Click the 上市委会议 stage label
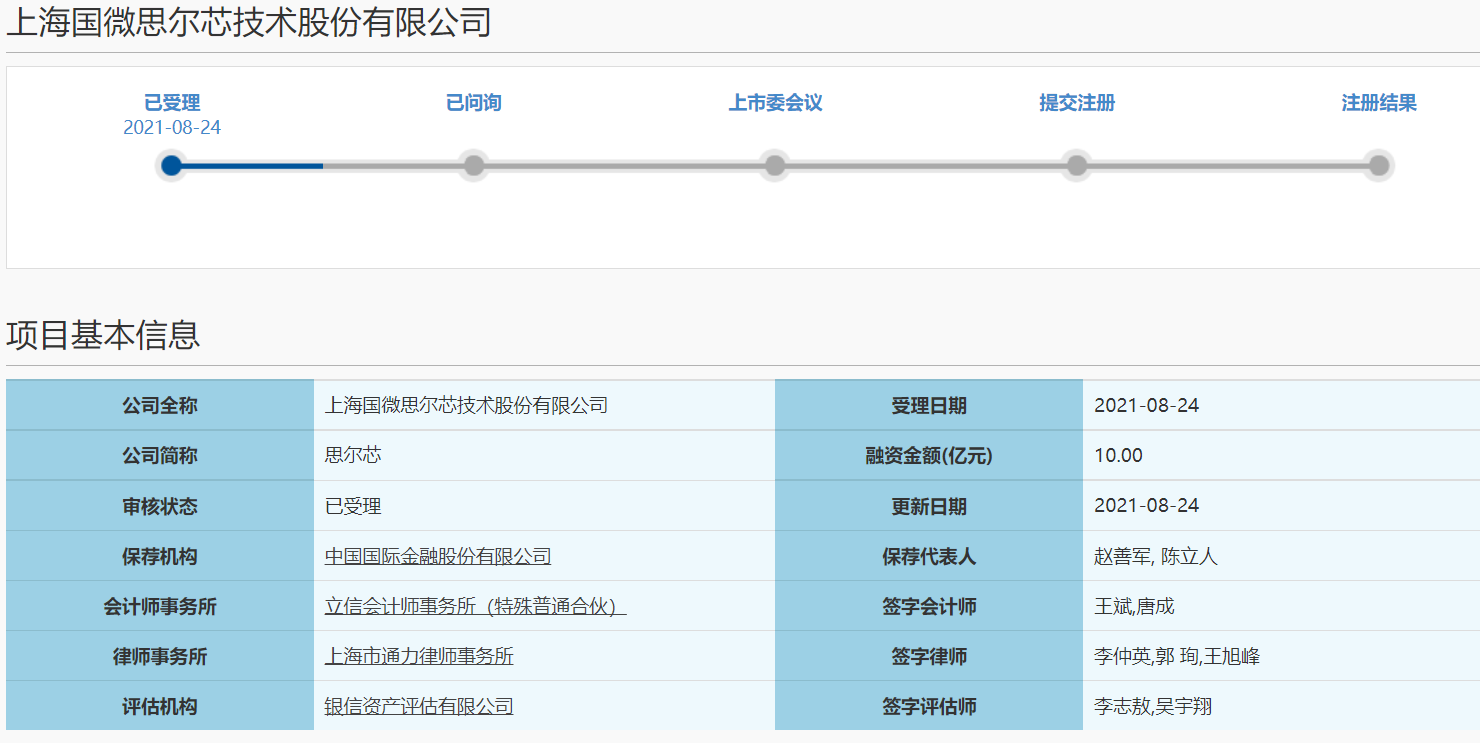The width and height of the screenshot is (1480, 743). coord(775,103)
